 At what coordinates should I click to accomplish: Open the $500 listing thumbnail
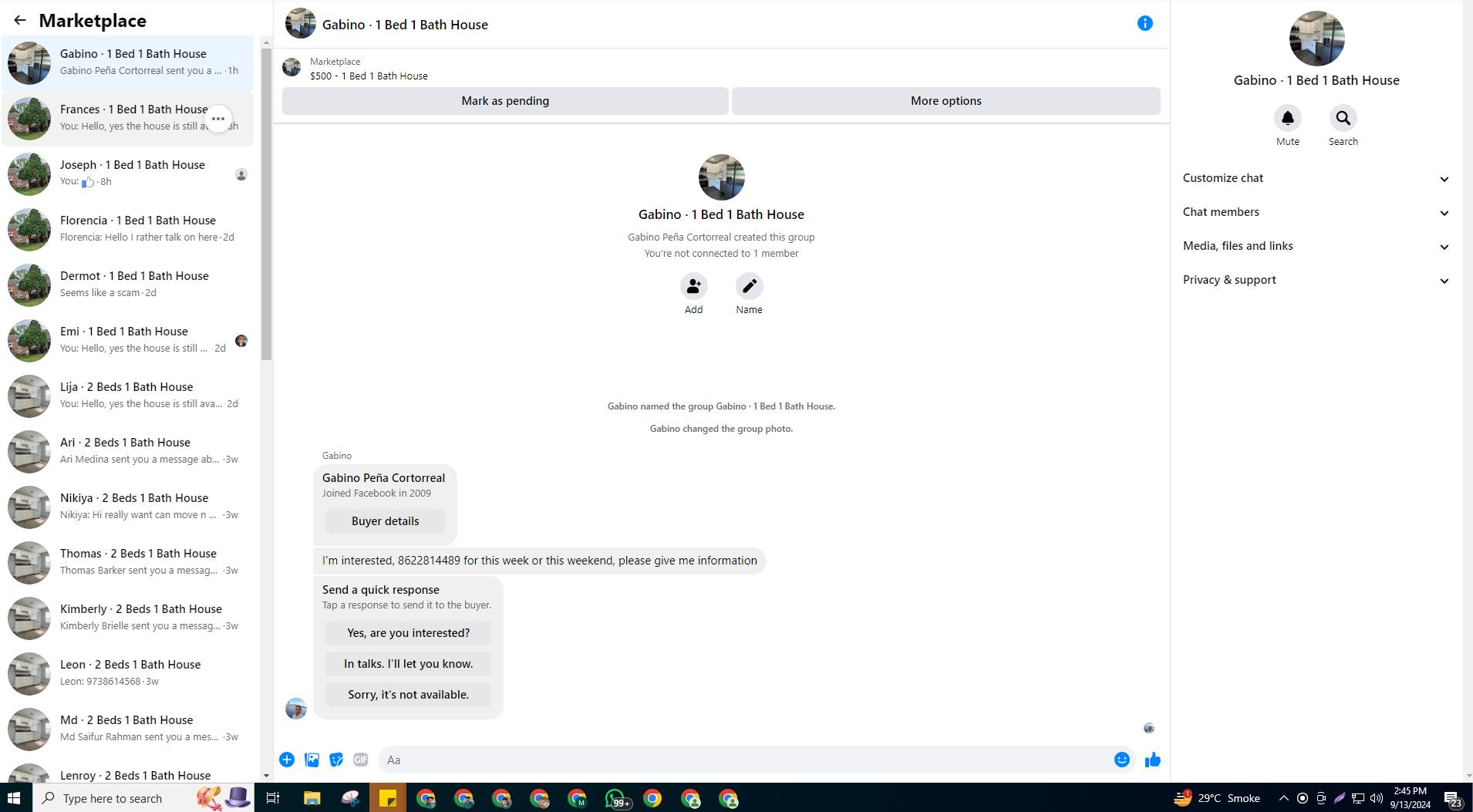(292, 68)
